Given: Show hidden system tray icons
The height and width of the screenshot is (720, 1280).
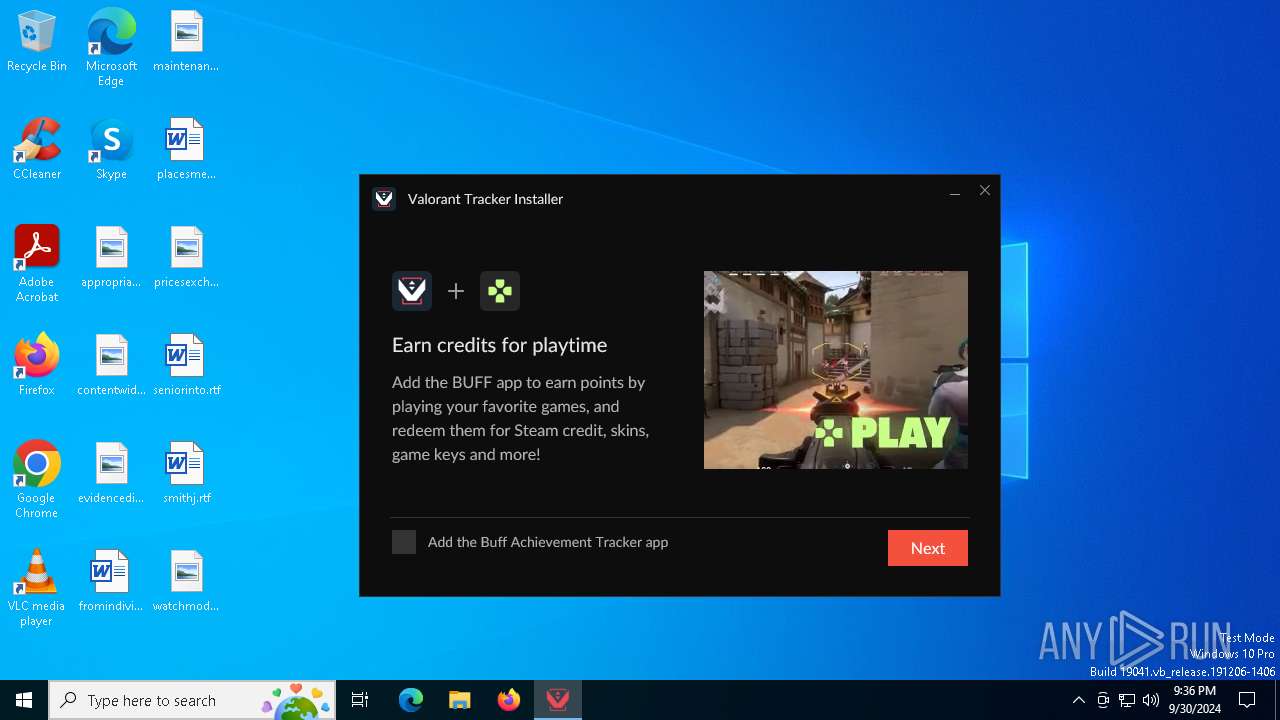Looking at the screenshot, I should (1078, 700).
